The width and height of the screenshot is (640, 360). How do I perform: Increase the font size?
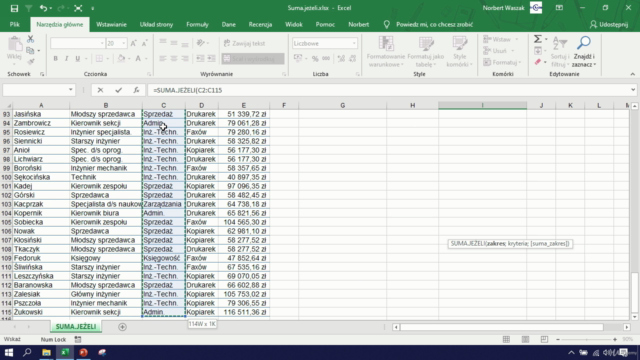click(133, 43)
